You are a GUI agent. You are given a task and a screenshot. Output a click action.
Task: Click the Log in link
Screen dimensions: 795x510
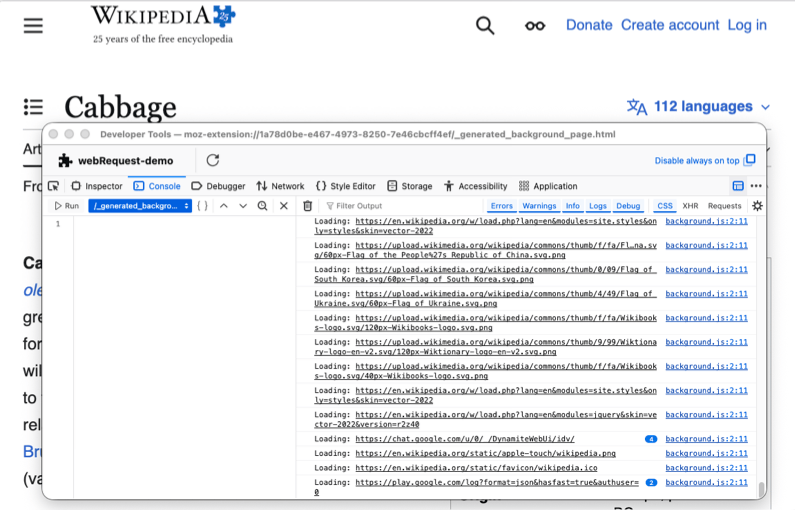(x=747, y=25)
